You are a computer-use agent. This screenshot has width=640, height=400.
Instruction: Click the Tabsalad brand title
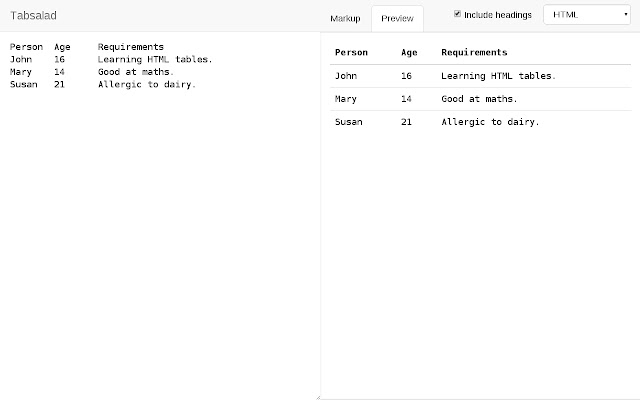point(32,15)
